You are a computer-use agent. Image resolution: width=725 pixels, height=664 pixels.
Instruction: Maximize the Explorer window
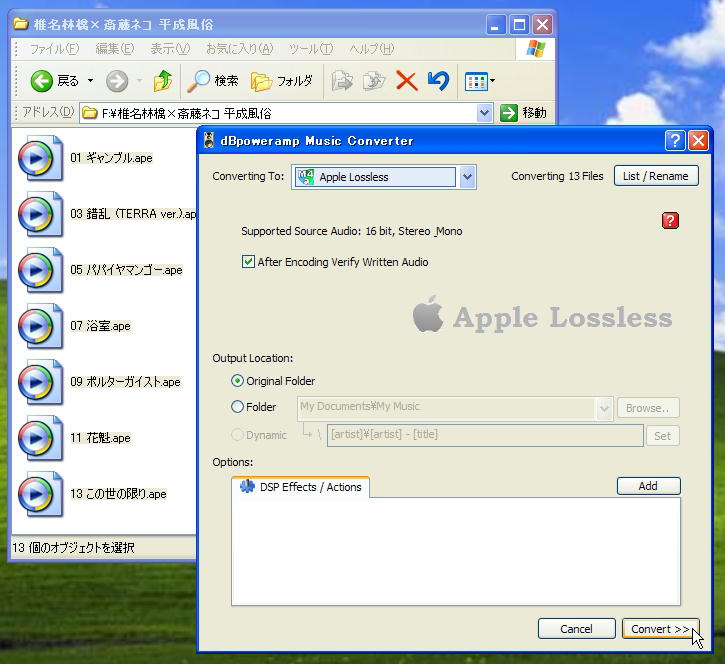(x=519, y=24)
